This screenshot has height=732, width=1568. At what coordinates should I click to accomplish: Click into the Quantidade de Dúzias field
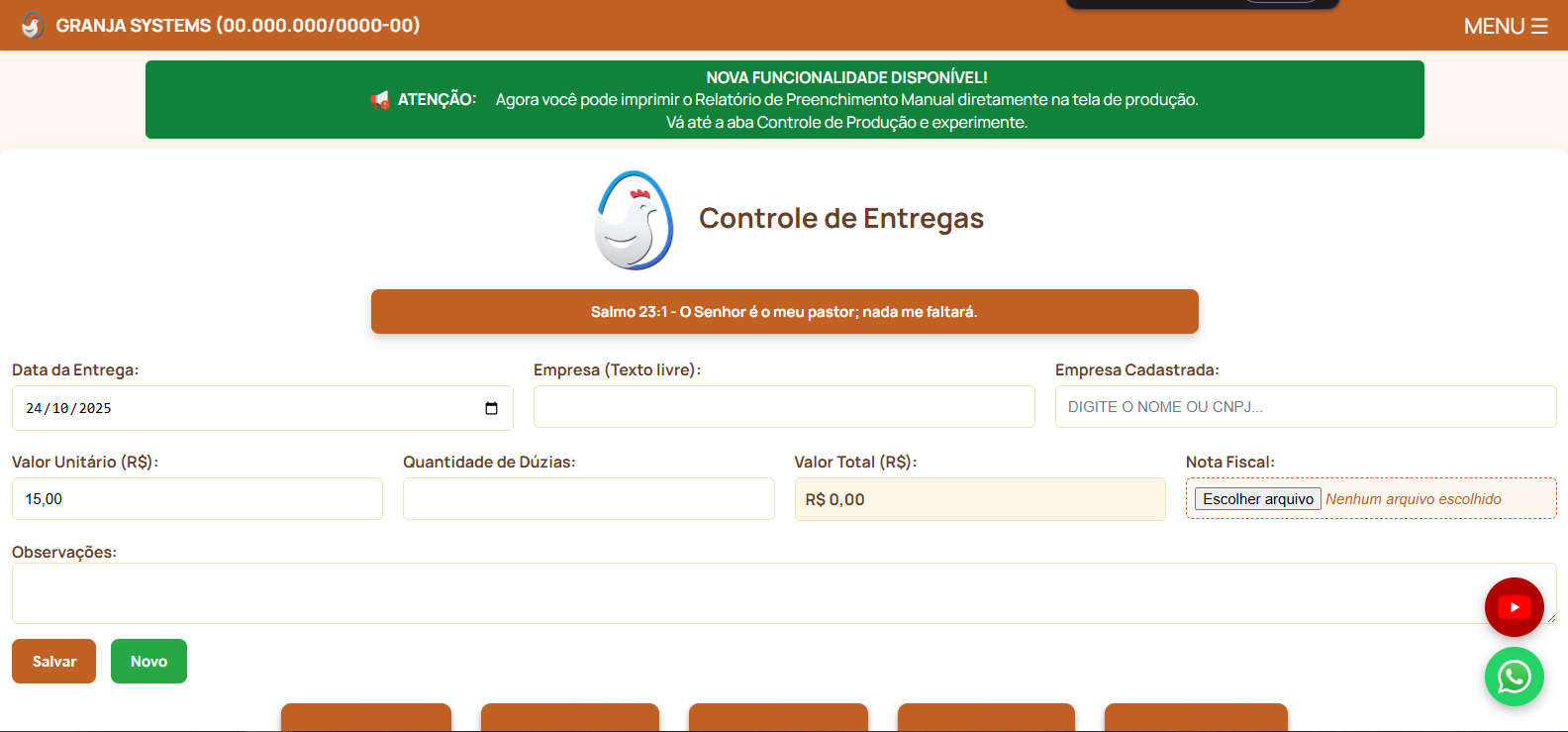coord(588,499)
